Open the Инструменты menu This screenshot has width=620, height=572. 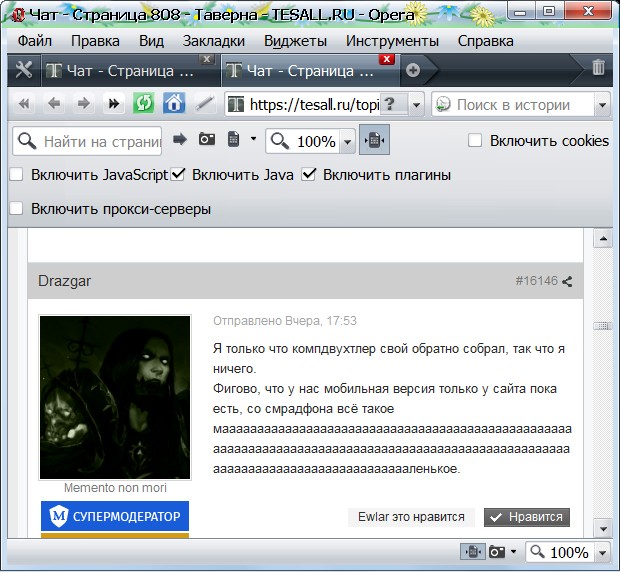click(x=392, y=41)
